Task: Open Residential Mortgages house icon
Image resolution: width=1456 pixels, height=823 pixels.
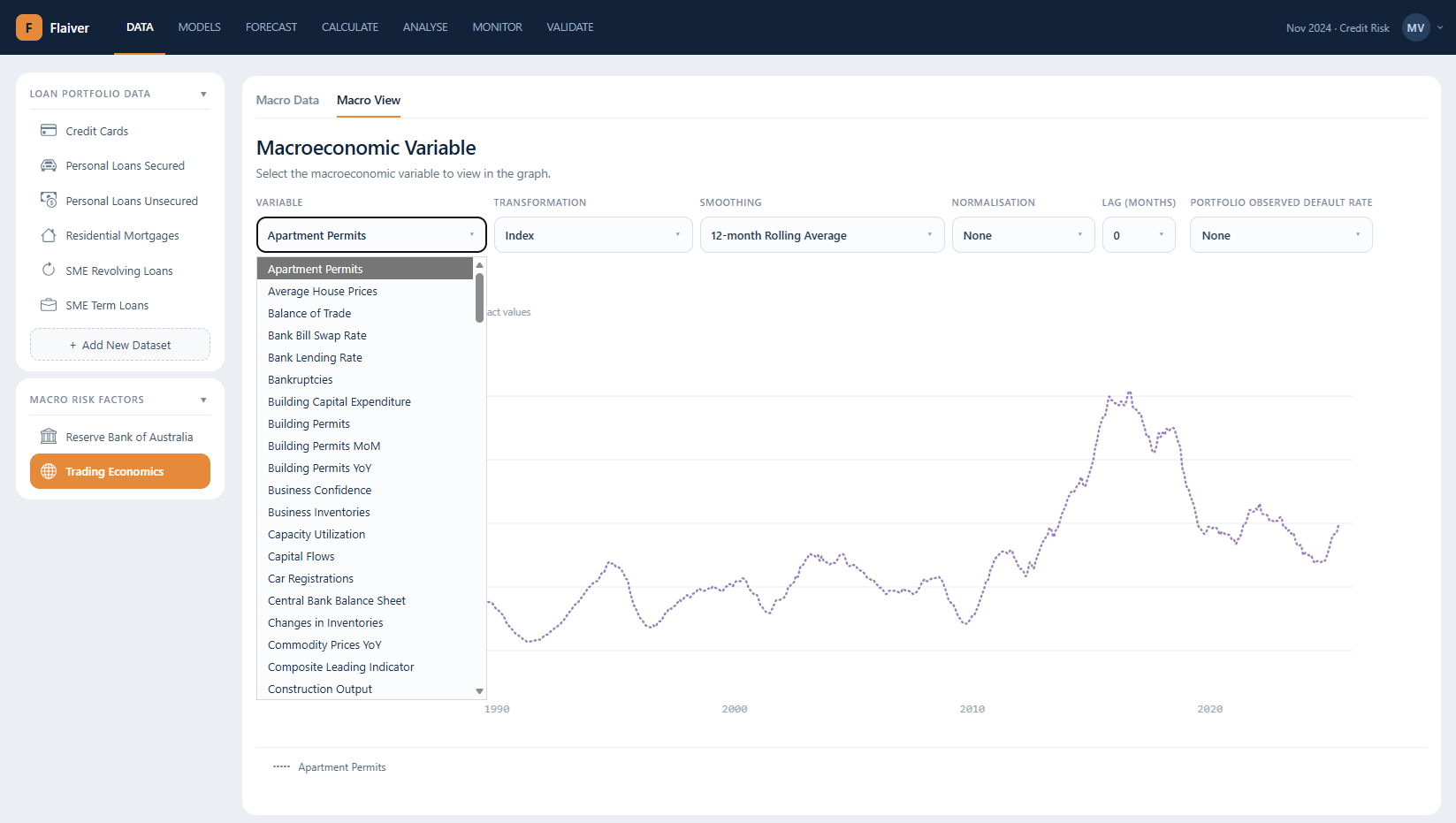Action: 49,235
